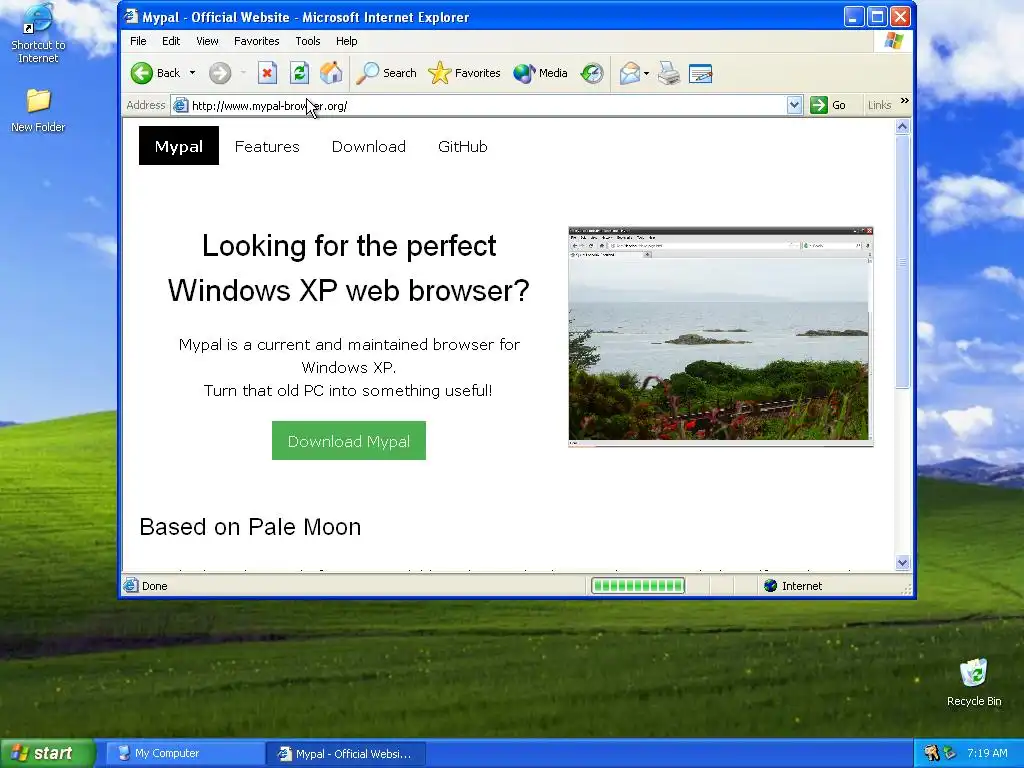
Task: Click the 7:19 AM taskbar clock
Action: (987, 753)
